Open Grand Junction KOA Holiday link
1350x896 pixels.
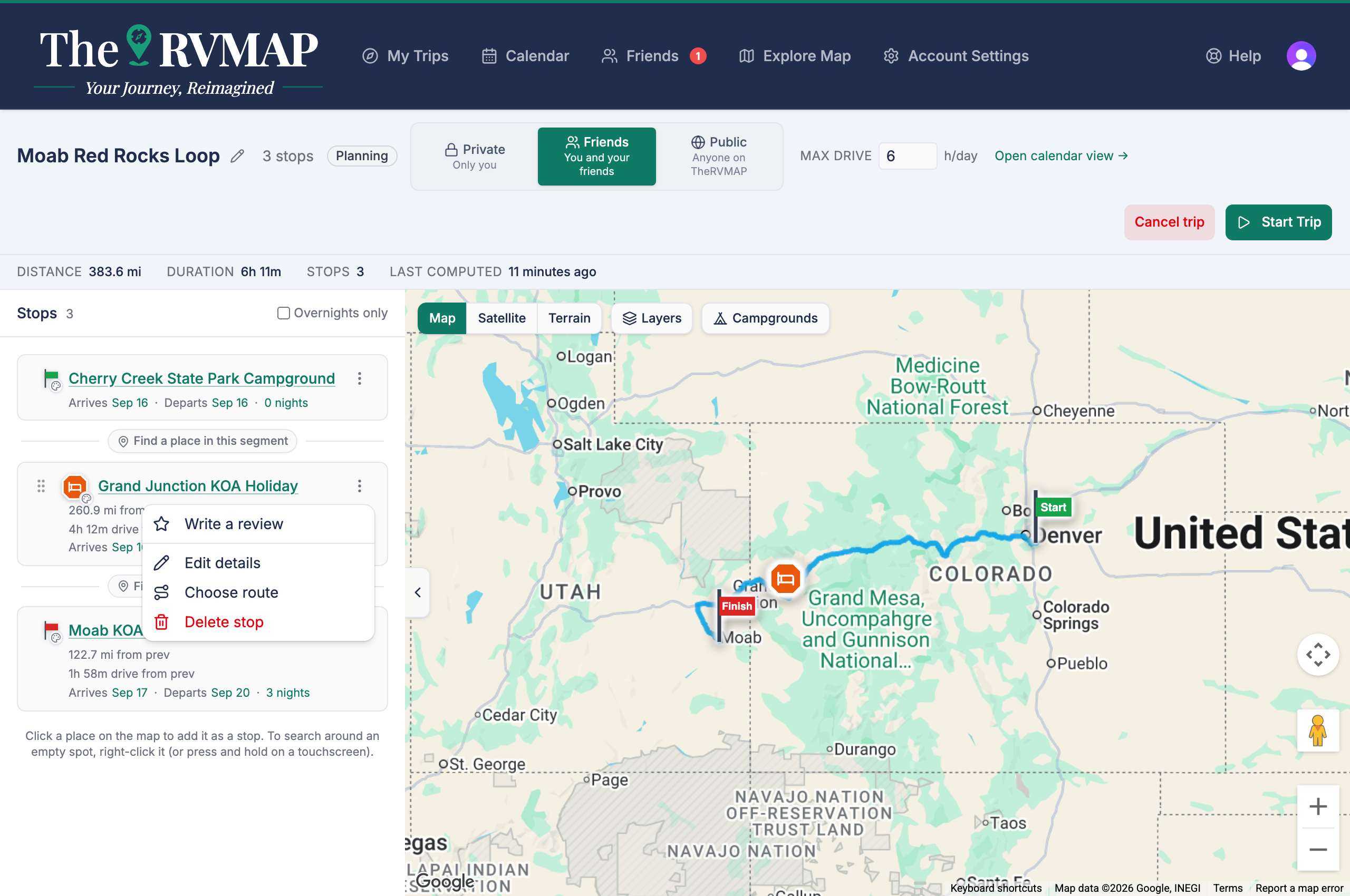point(198,486)
